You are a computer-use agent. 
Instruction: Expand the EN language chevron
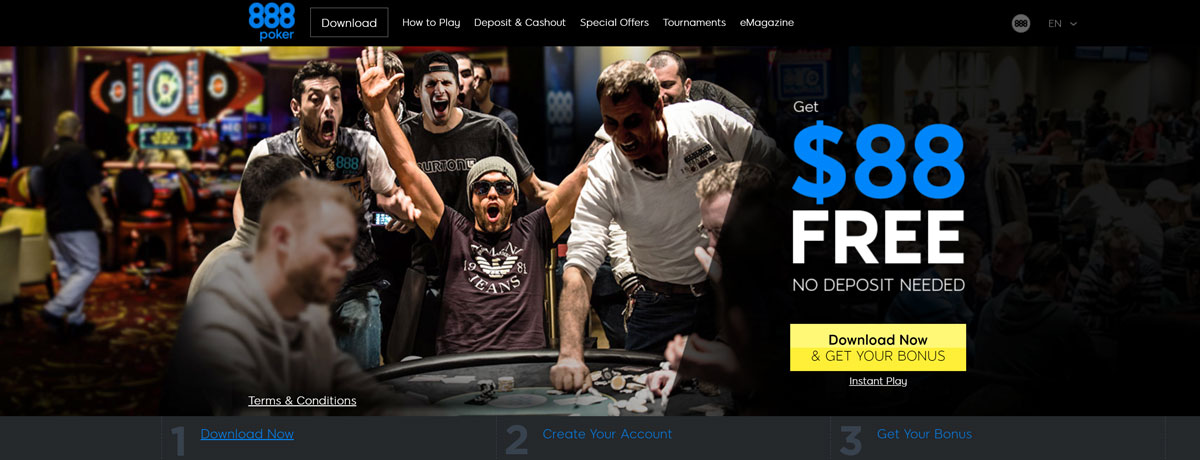tap(1074, 23)
